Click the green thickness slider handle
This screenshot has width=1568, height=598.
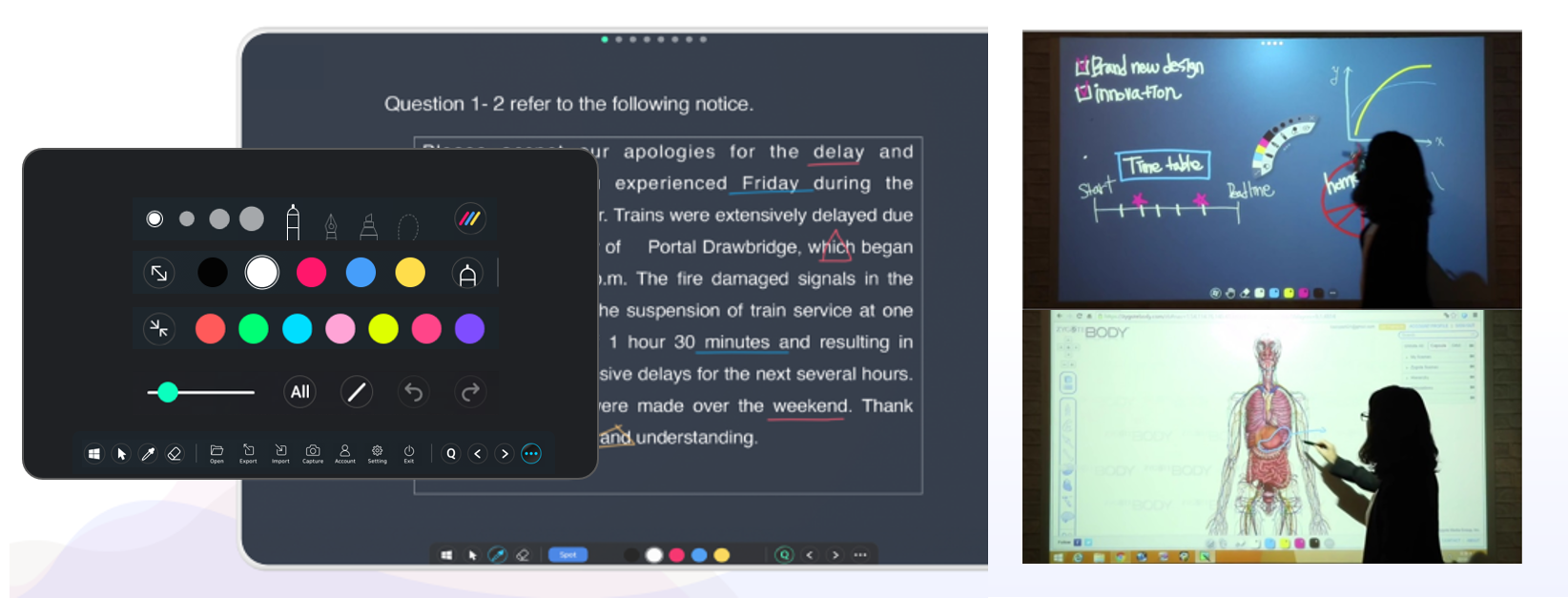[168, 392]
